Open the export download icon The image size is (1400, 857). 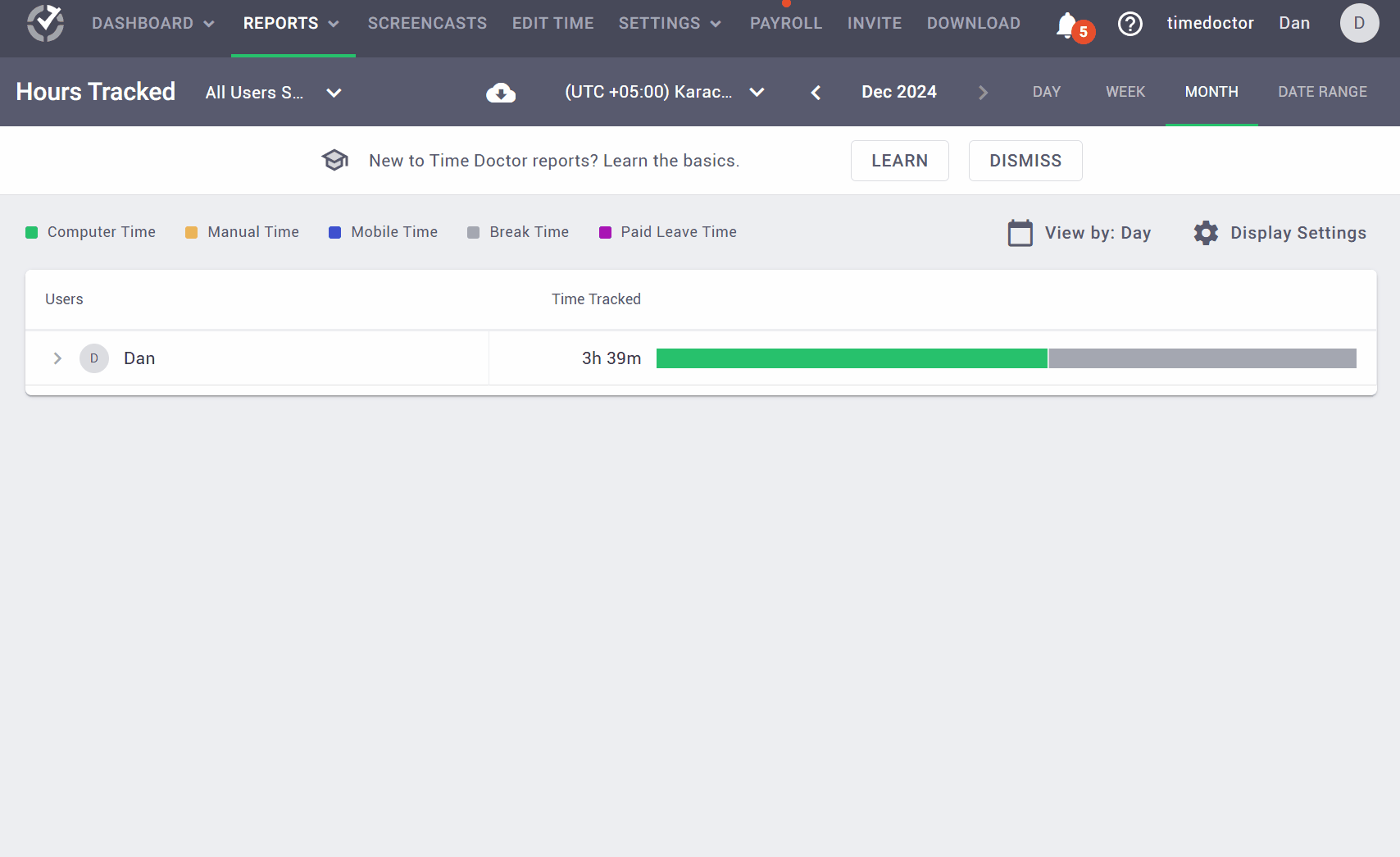pos(501,92)
